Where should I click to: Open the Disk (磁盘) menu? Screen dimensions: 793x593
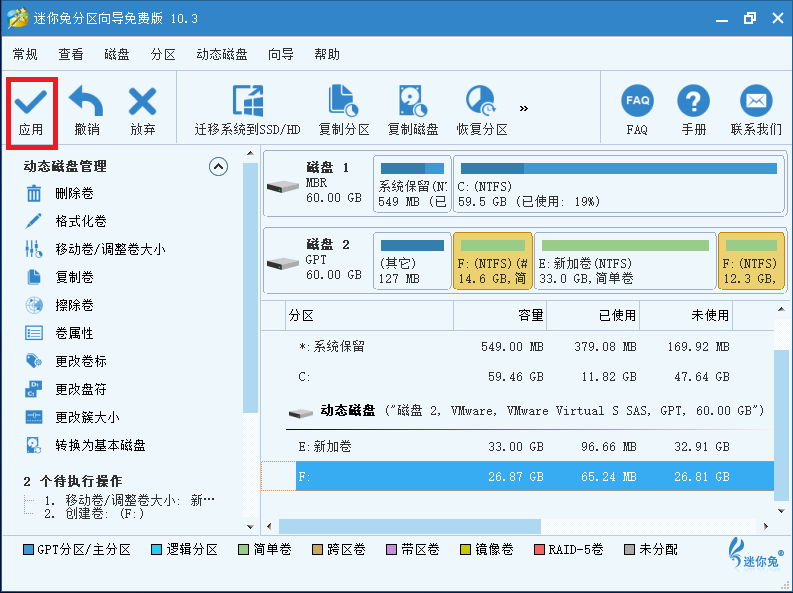click(117, 54)
